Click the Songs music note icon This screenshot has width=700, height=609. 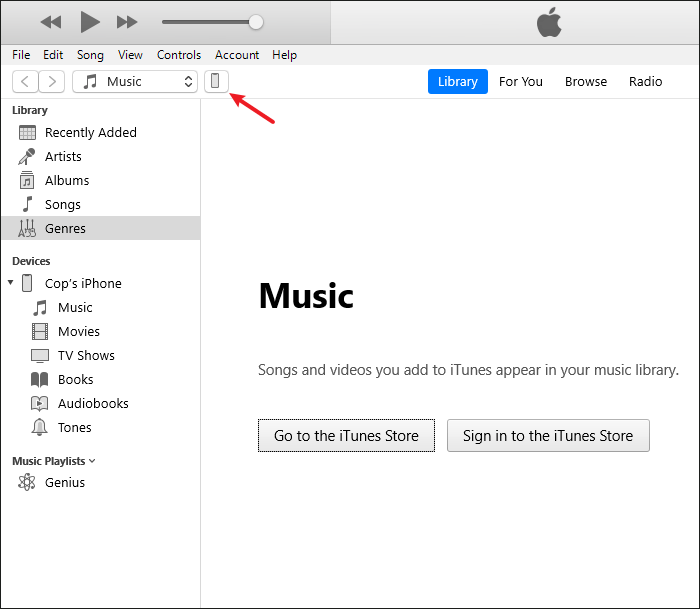[28, 204]
